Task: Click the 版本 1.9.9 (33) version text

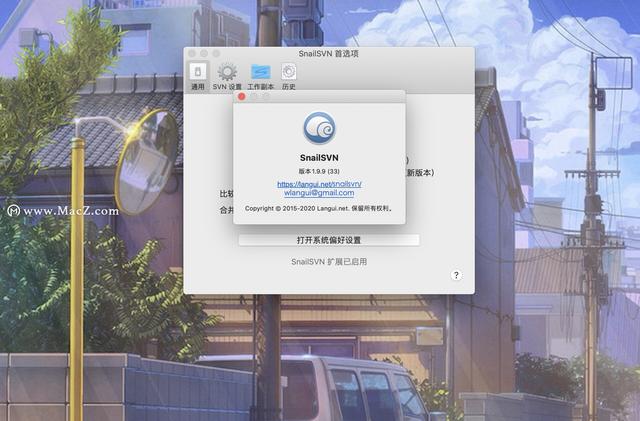Action: pyautogui.click(x=319, y=171)
